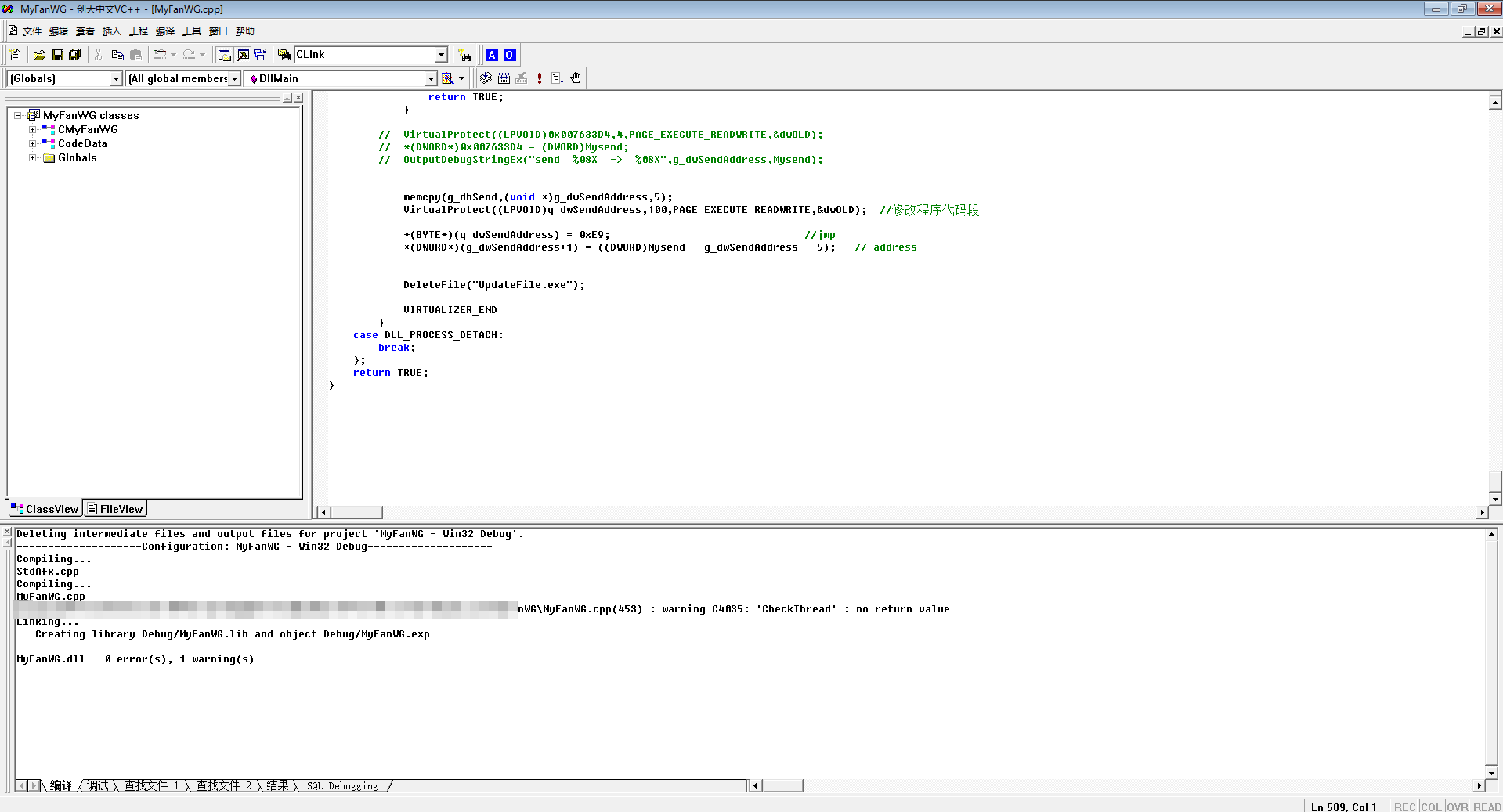Image resolution: width=1503 pixels, height=812 pixels.
Task: Restore the inner MyFanWG.cpp document window
Action: tap(1481, 31)
